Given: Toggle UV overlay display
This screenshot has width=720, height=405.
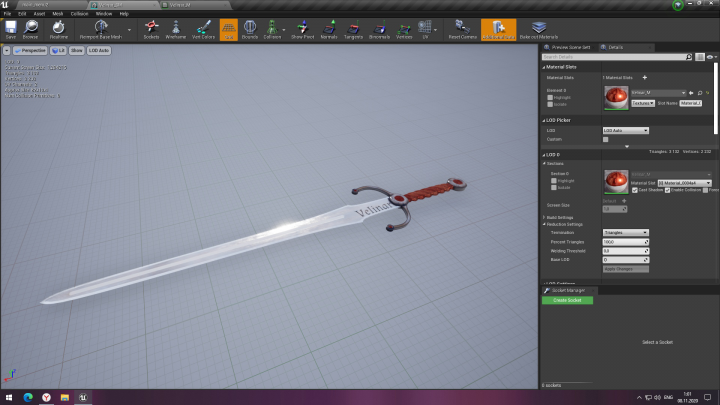Looking at the screenshot, I should pos(425,29).
